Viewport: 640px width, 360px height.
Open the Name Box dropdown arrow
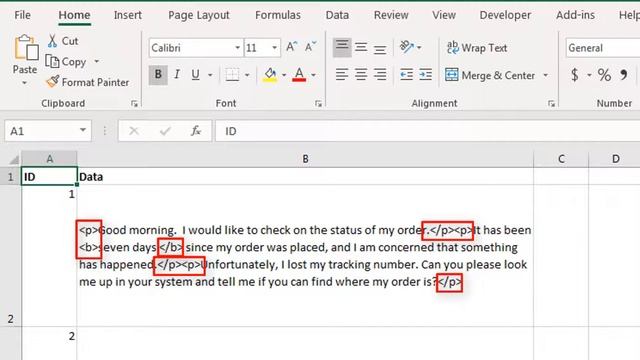(x=83, y=130)
